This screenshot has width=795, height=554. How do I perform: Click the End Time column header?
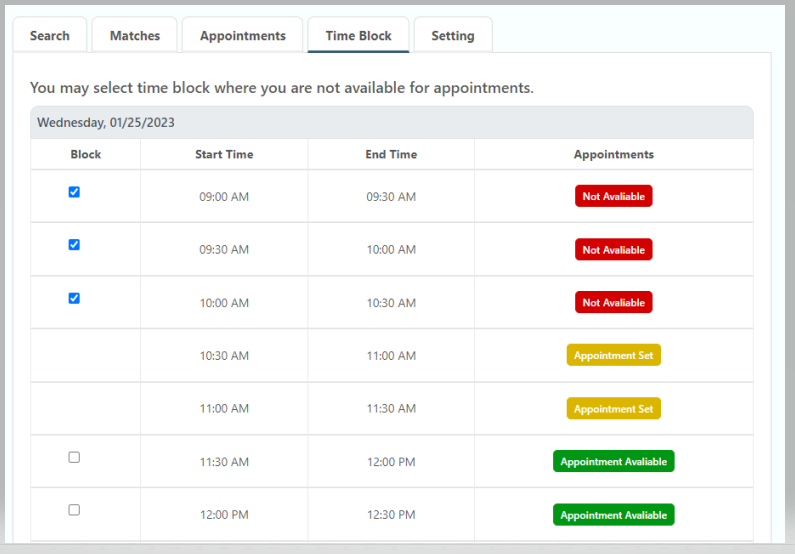click(x=391, y=154)
